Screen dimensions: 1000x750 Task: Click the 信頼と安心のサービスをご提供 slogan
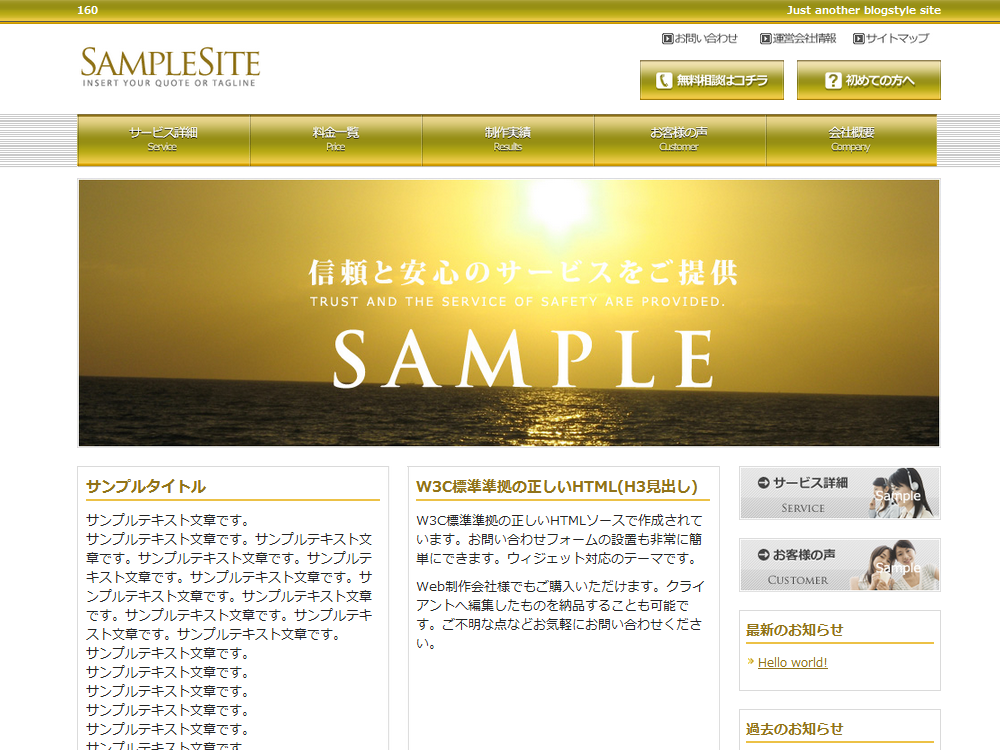(x=523, y=273)
